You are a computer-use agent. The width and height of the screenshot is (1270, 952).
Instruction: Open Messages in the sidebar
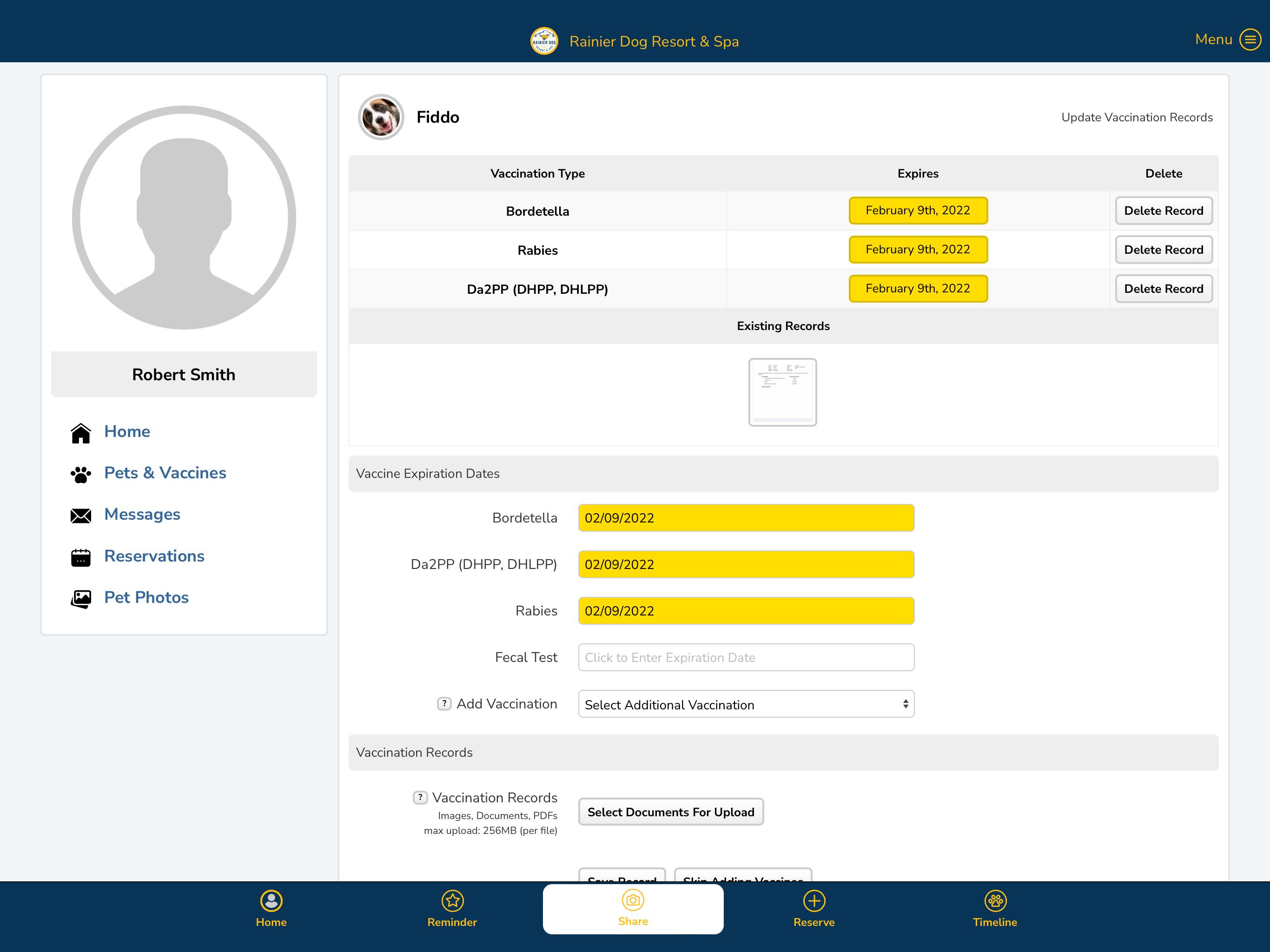pyautogui.click(x=142, y=514)
